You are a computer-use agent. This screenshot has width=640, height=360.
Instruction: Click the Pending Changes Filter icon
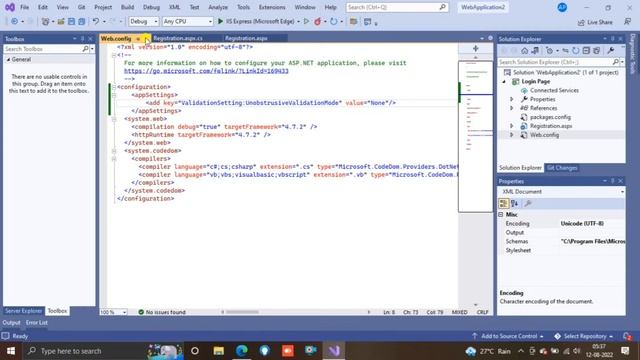point(549,51)
